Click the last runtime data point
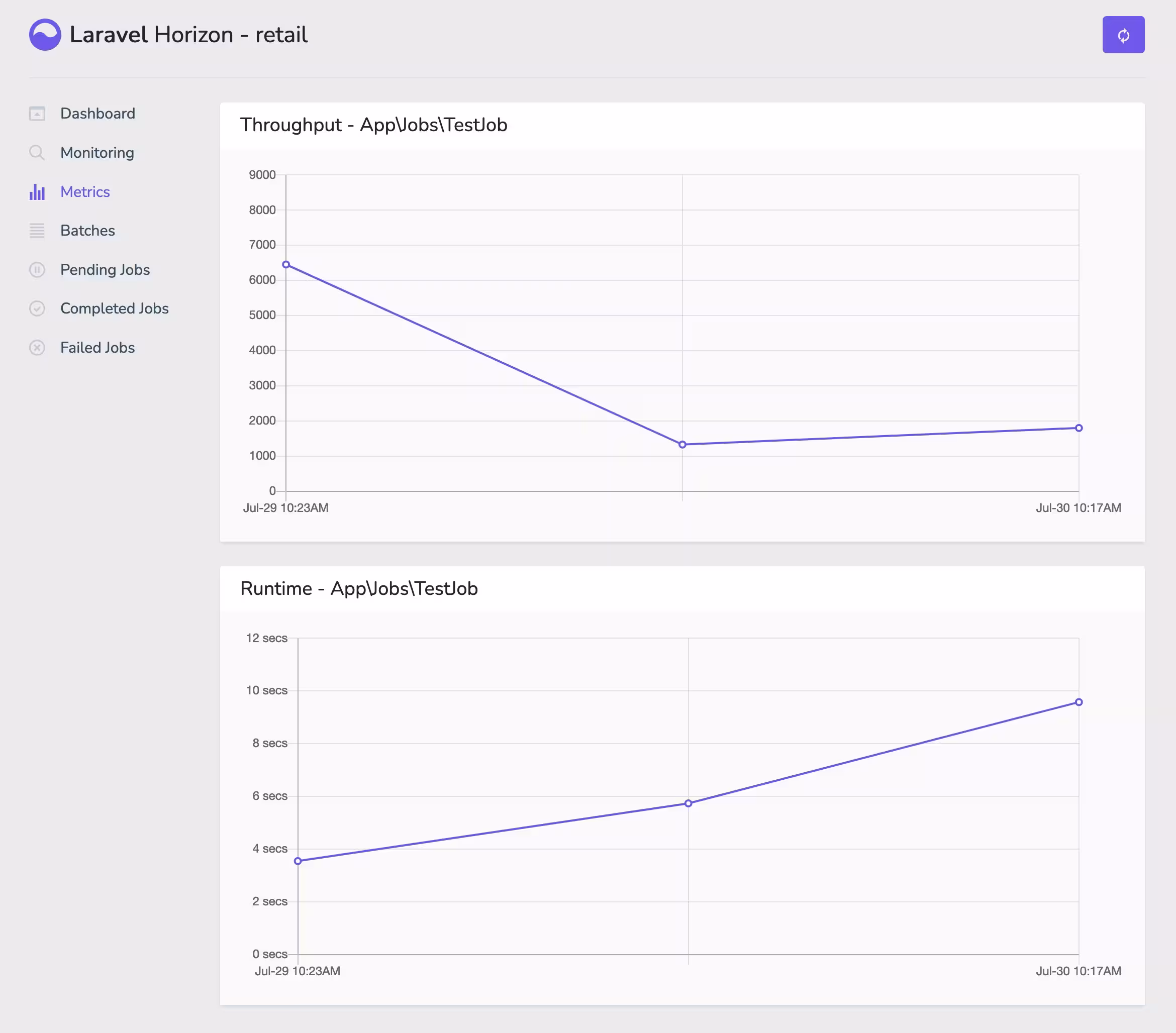This screenshot has height=1033, width=1176. pyautogui.click(x=1079, y=702)
